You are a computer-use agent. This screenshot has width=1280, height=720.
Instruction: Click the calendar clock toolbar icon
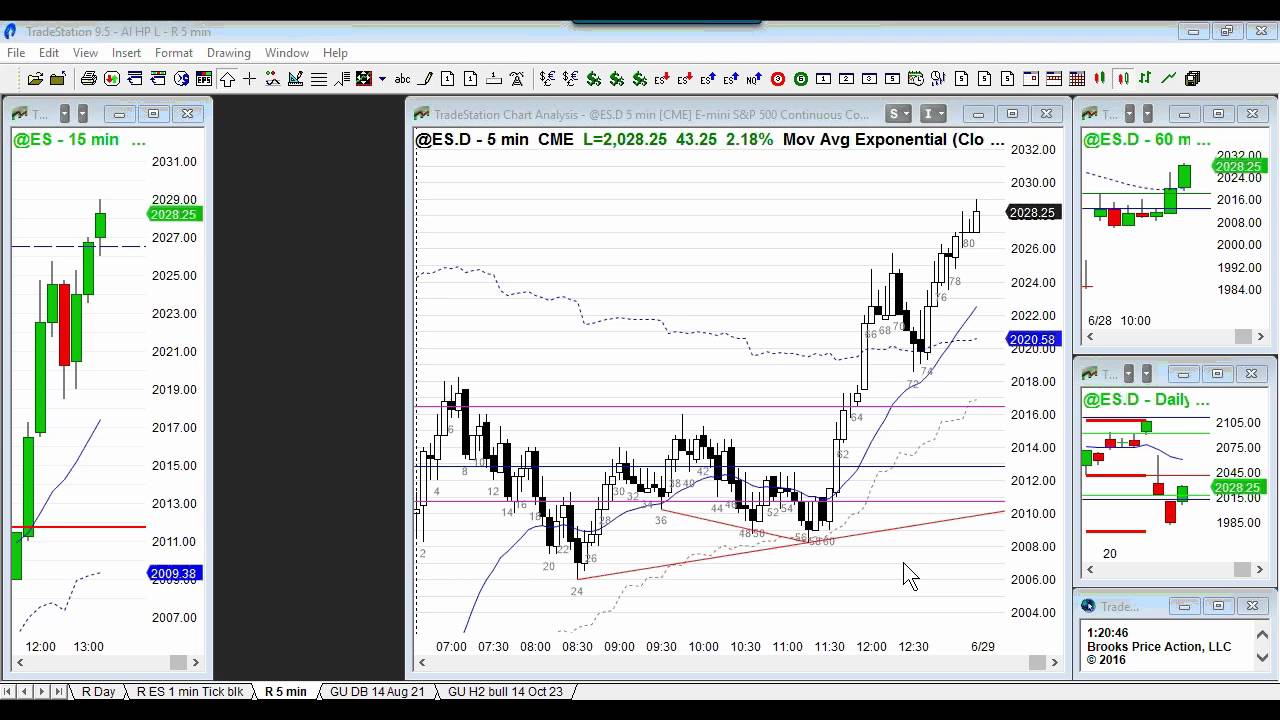pyautogui.click(x=915, y=79)
